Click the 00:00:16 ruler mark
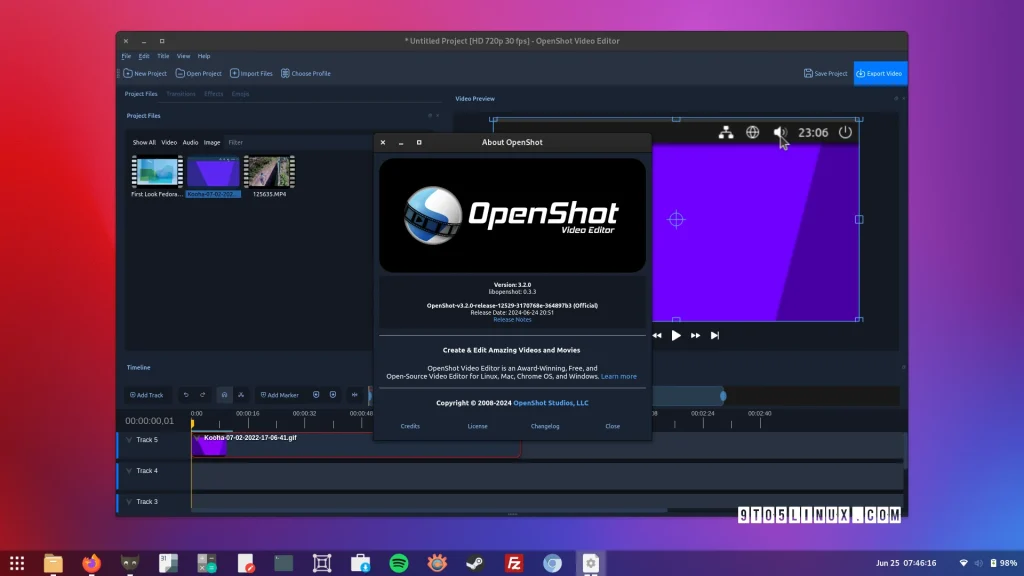 tap(248, 413)
